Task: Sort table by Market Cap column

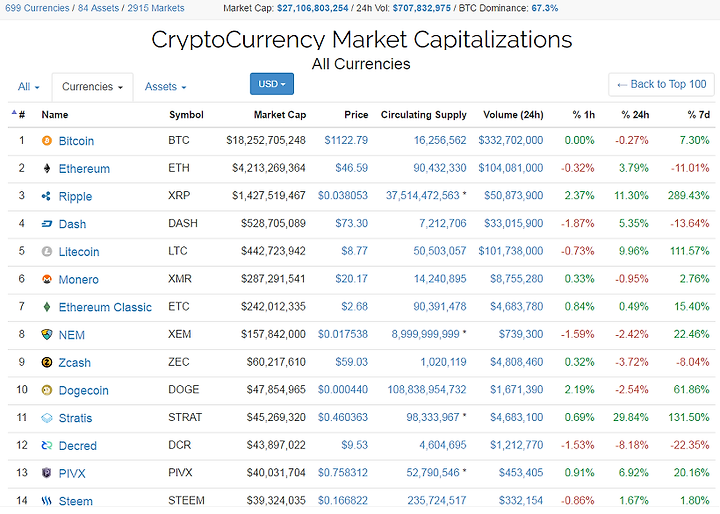Action: click(x=280, y=114)
